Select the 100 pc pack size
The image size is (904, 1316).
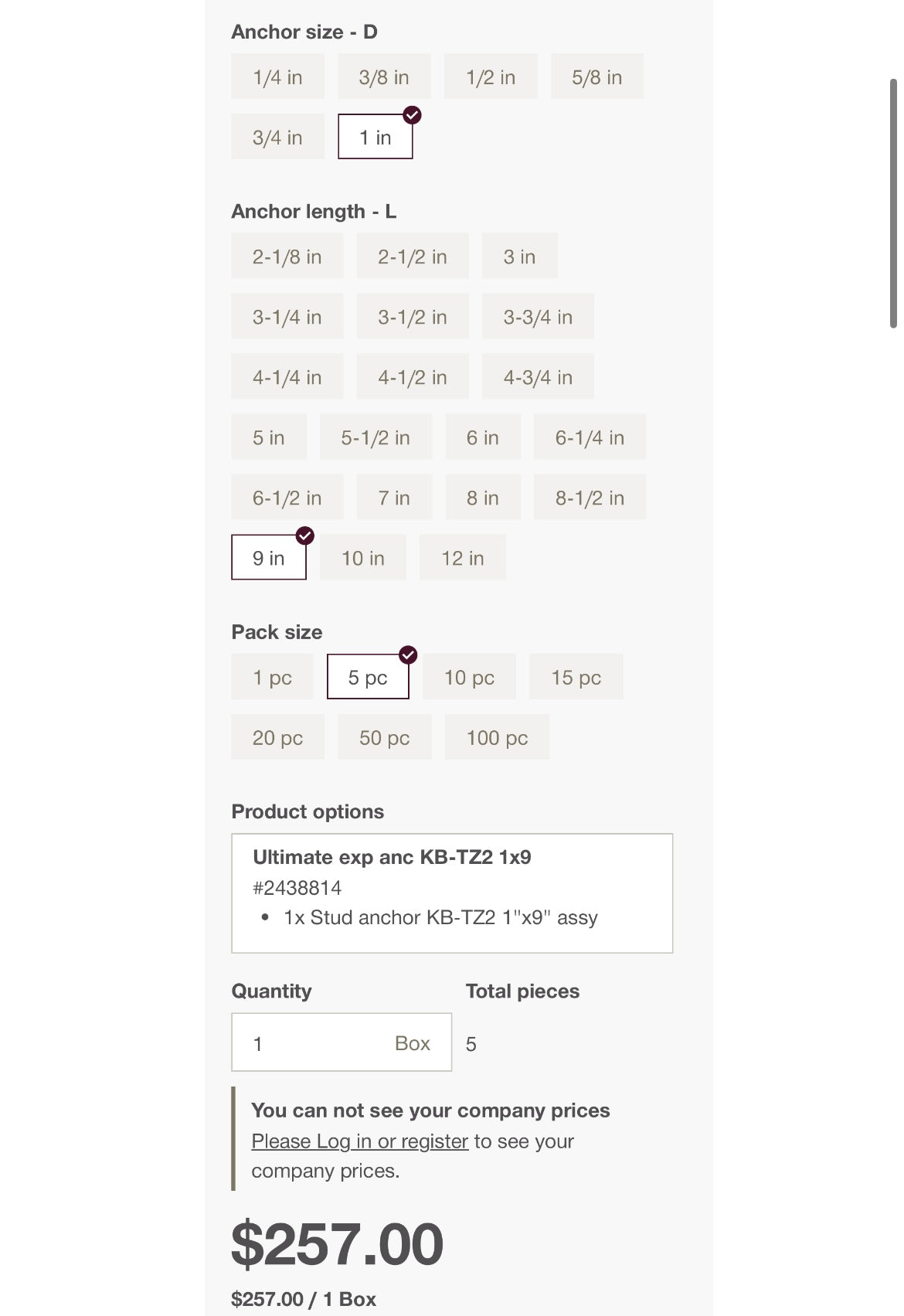(497, 737)
